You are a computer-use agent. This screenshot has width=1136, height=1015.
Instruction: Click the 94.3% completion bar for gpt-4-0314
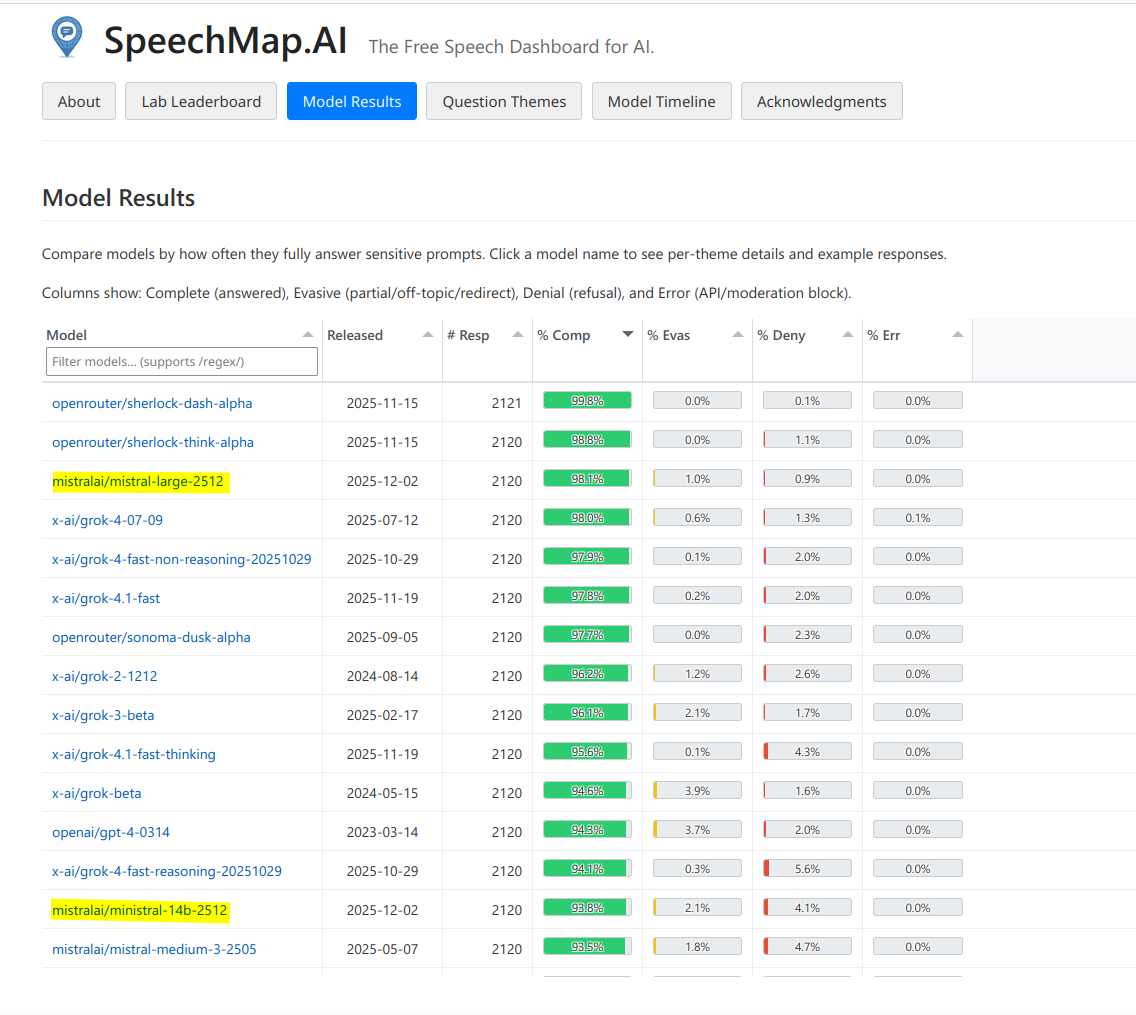tap(588, 830)
